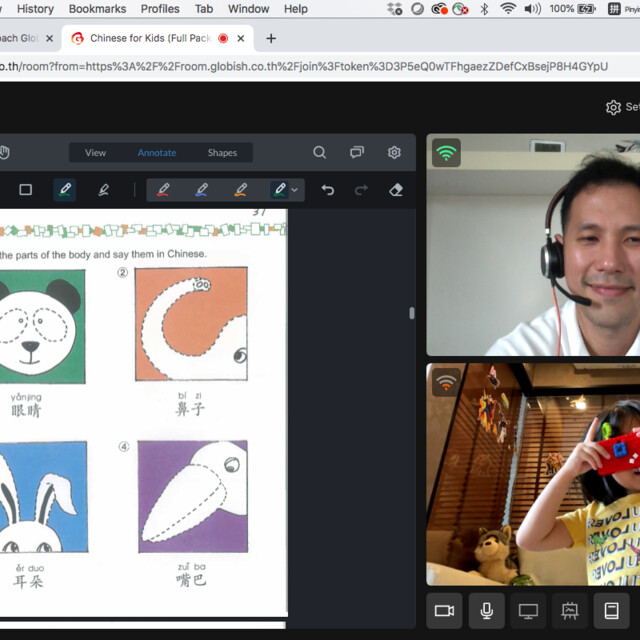
Task: Mute or unmute the microphone
Action: (x=487, y=611)
